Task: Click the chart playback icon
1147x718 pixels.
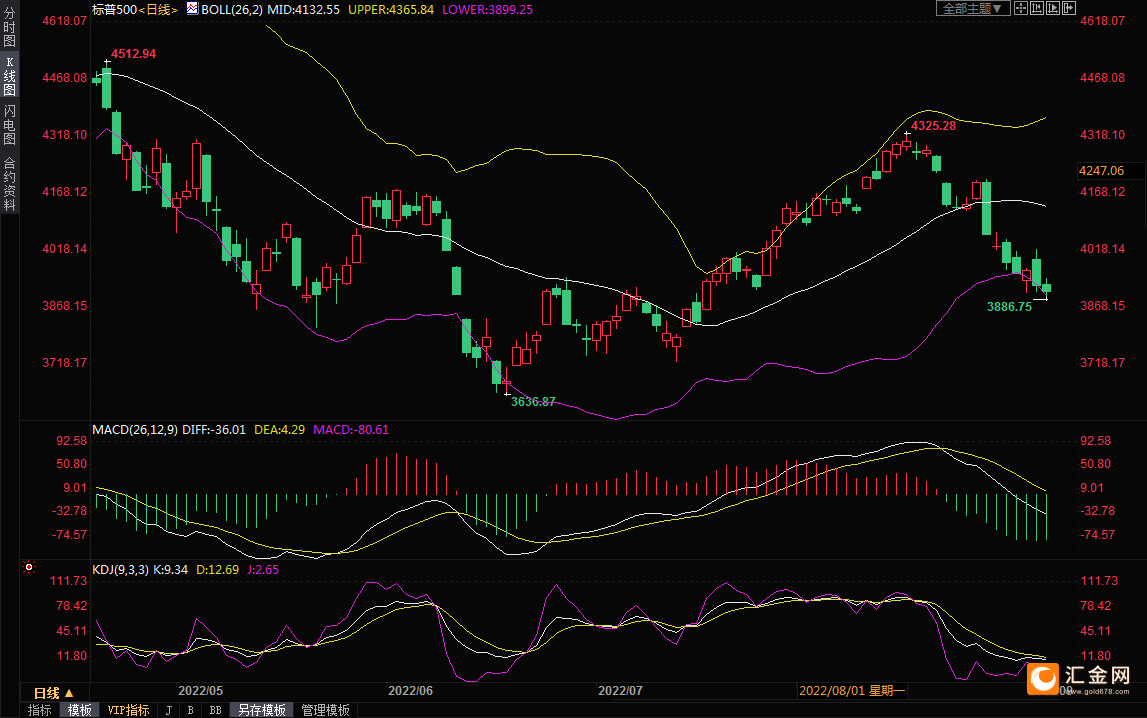Action: pos(1053,8)
